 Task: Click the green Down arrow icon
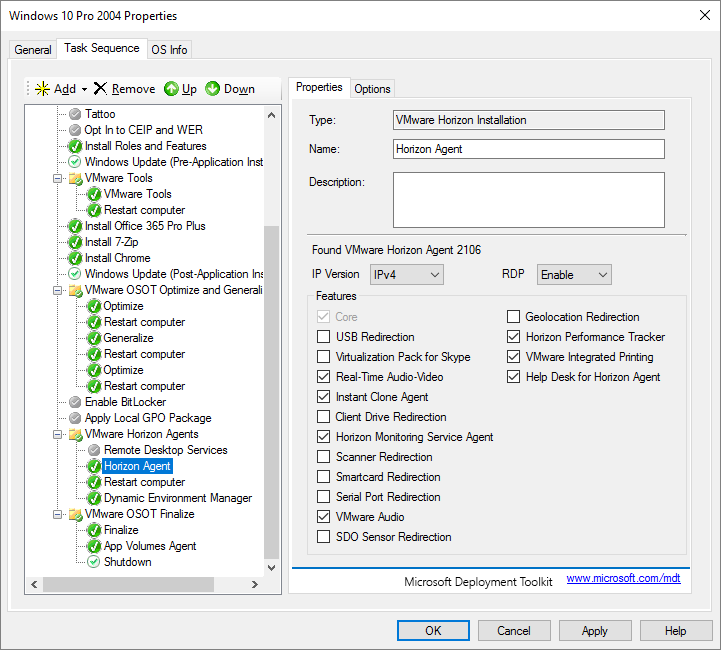pos(213,89)
